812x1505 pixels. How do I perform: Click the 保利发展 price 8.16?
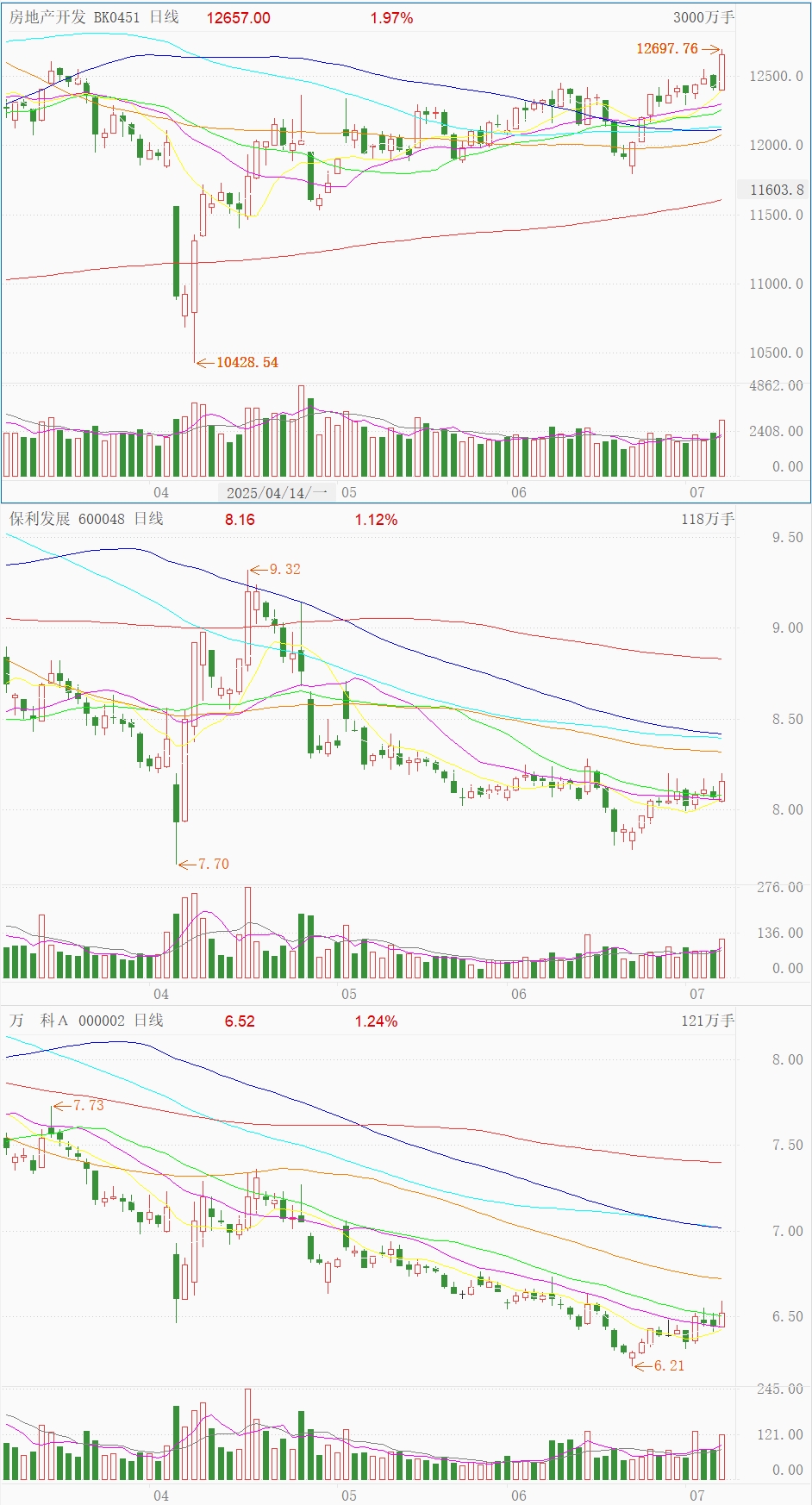(x=240, y=520)
